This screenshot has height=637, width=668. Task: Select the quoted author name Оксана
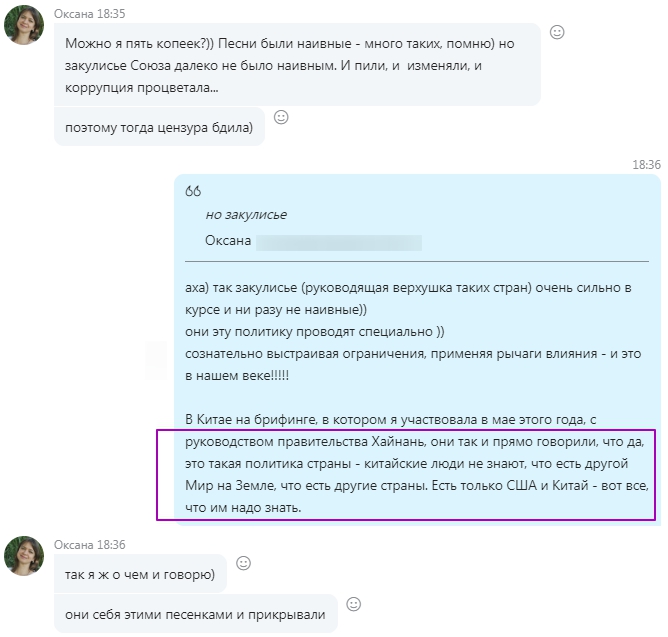[x=228, y=240]
